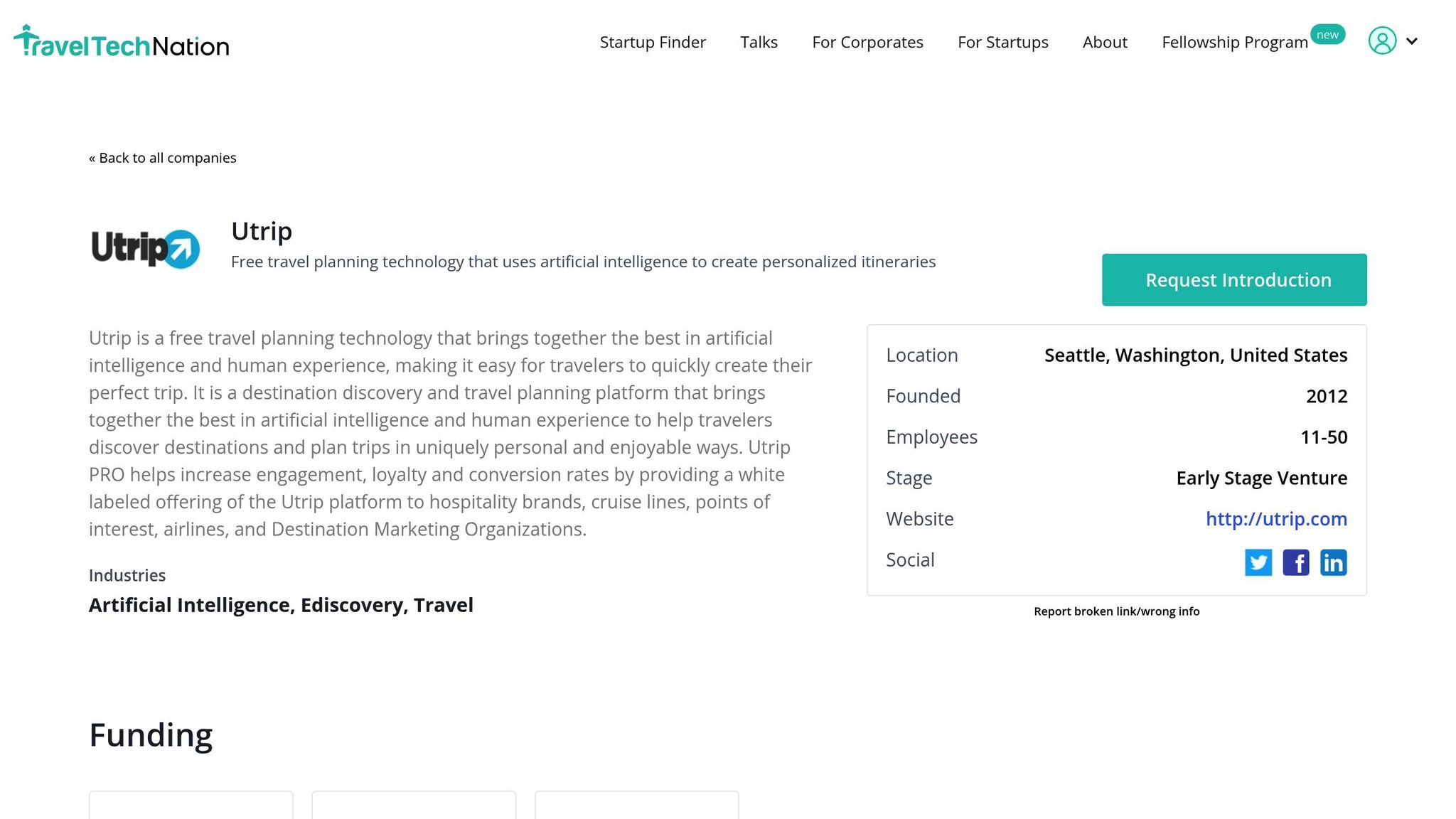Click the TravelTechNation logo

pos(122,42)
